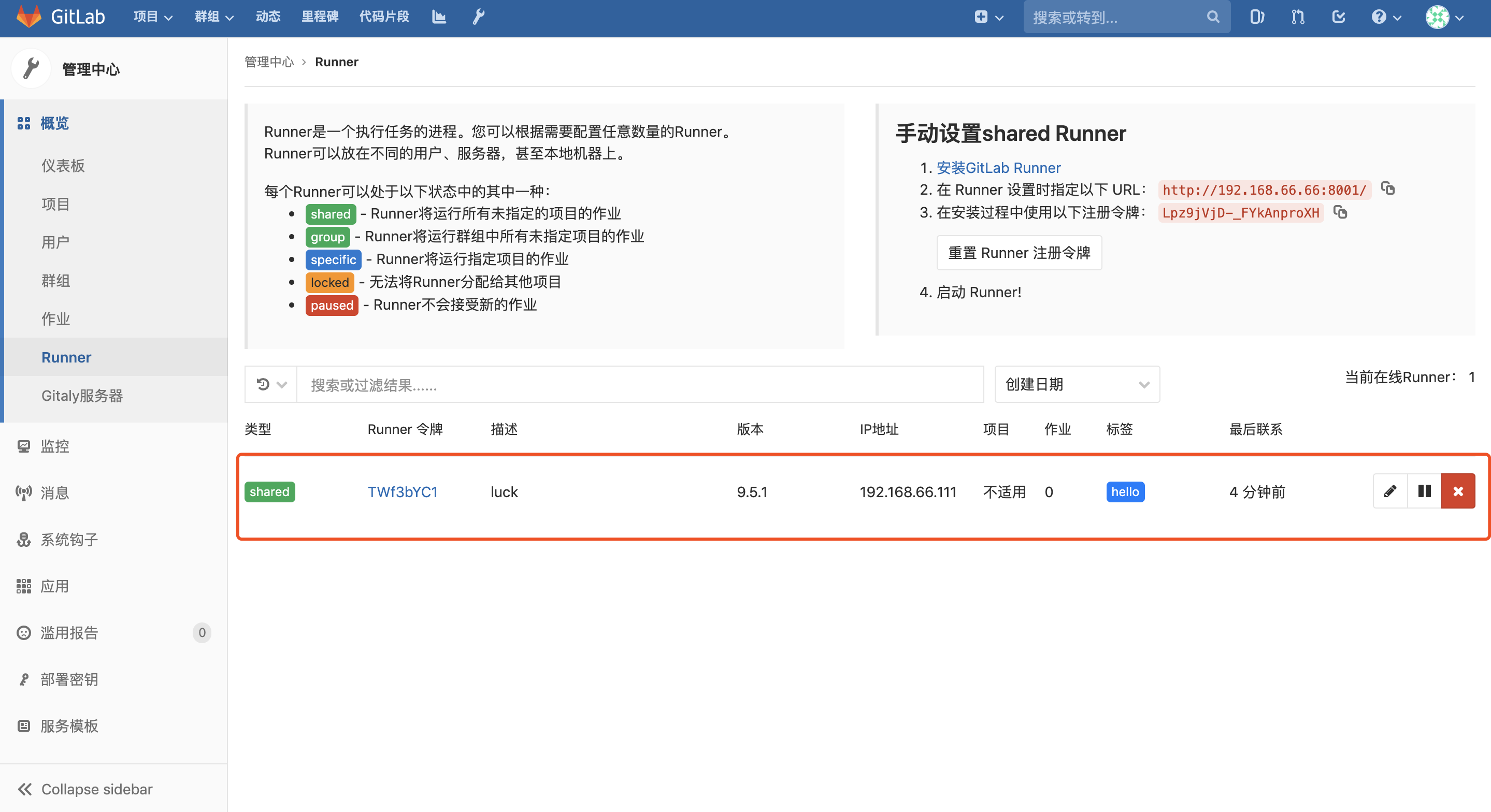Open the new item plus dropdown
This screenshot has width=1491, height=812.
[988, 17]
